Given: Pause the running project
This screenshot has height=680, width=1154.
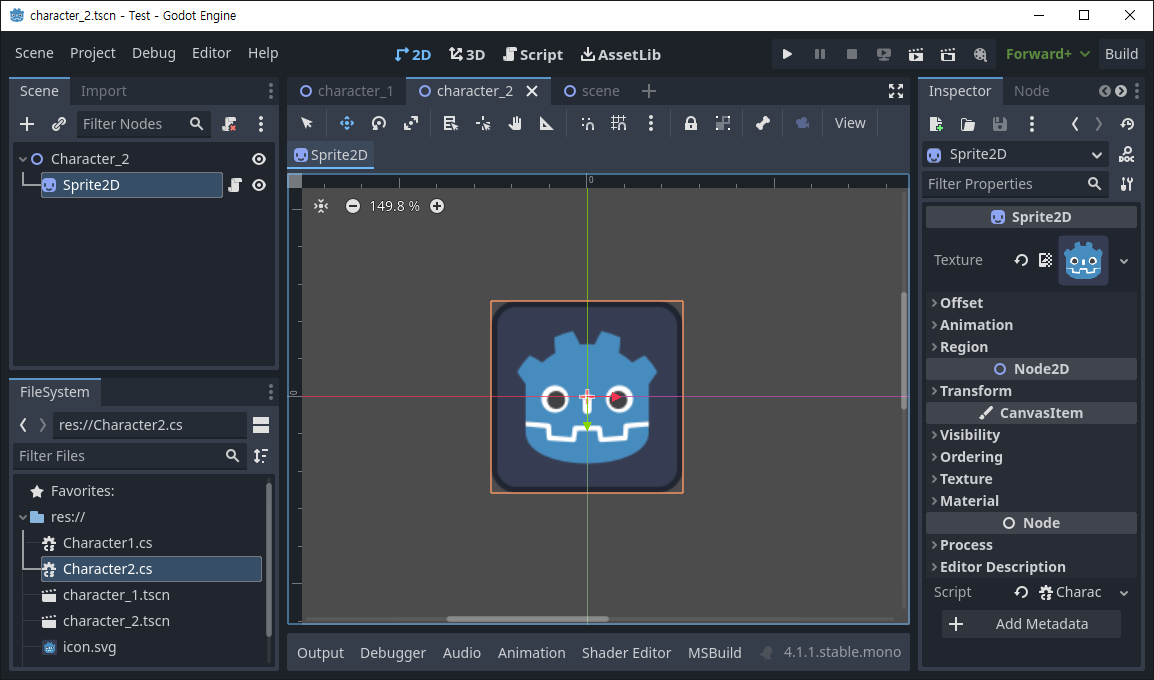Looking at the screenshot, I should click(819, 54).
